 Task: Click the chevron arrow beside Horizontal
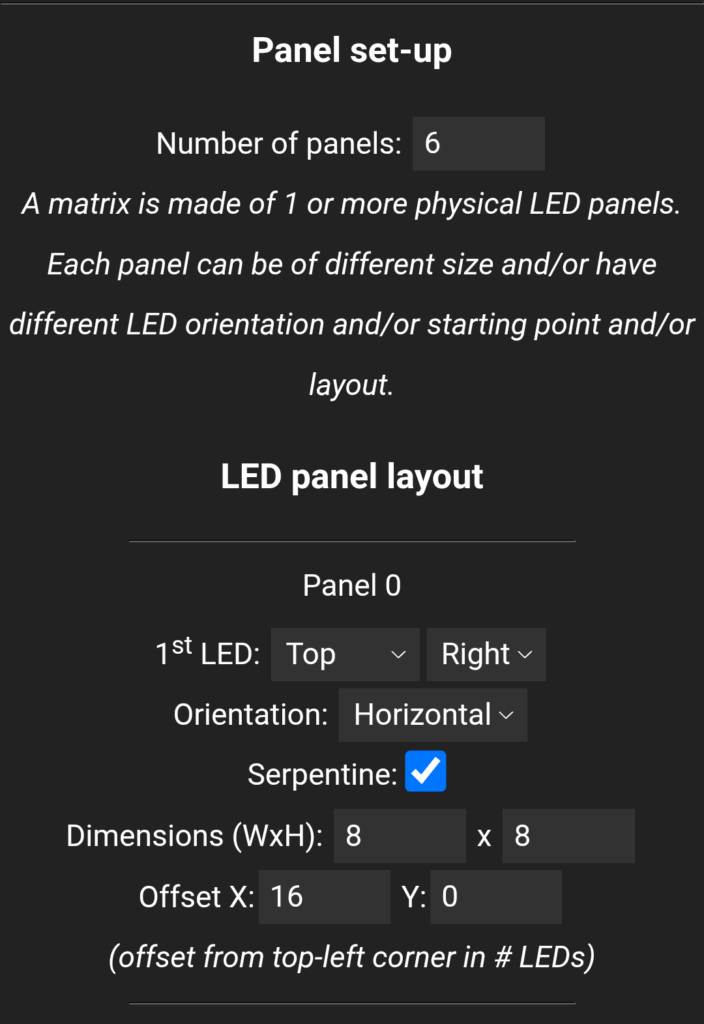click(506, 715)
